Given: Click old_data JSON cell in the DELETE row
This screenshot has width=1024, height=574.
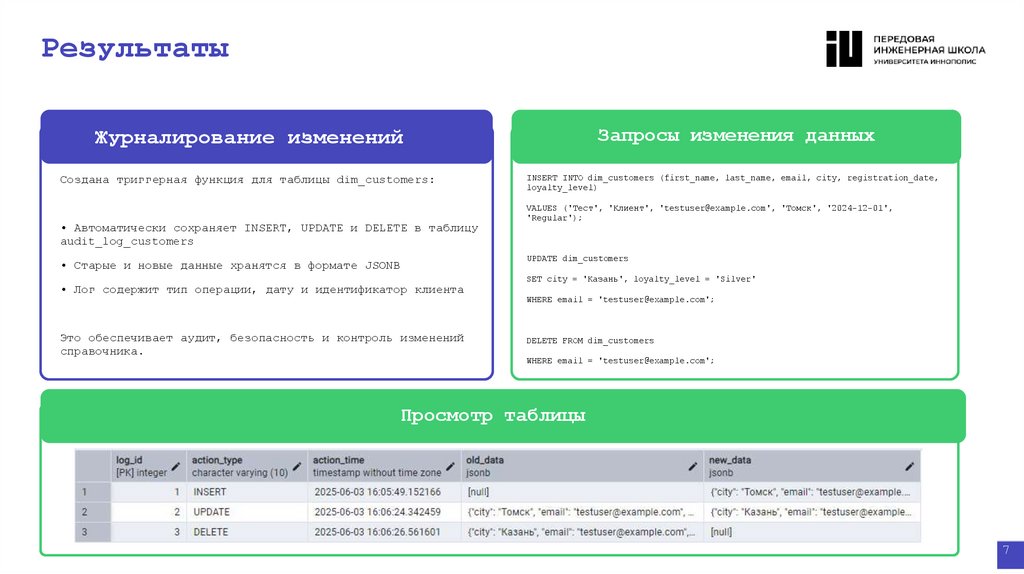Looking at the screenshot, I should click(582, 532).
